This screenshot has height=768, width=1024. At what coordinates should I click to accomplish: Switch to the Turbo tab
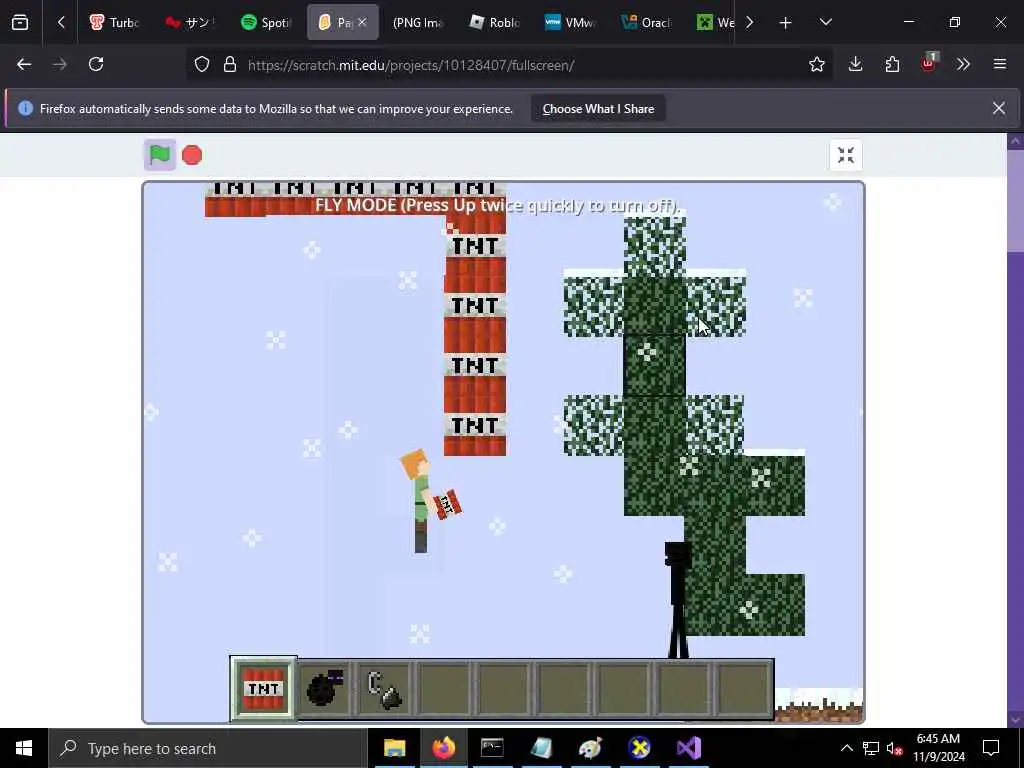point(115,23)
